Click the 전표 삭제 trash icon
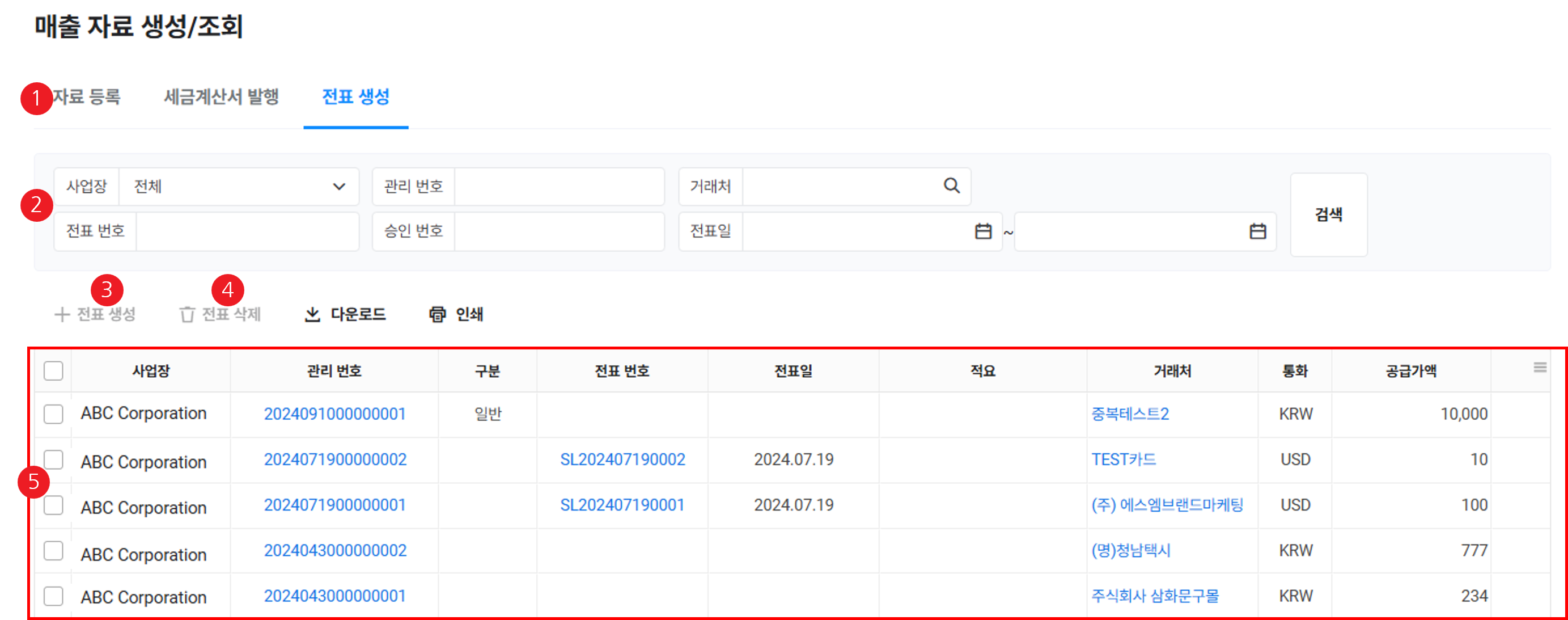The width and height of the screenshot is (1568, 620). [187, 314]
